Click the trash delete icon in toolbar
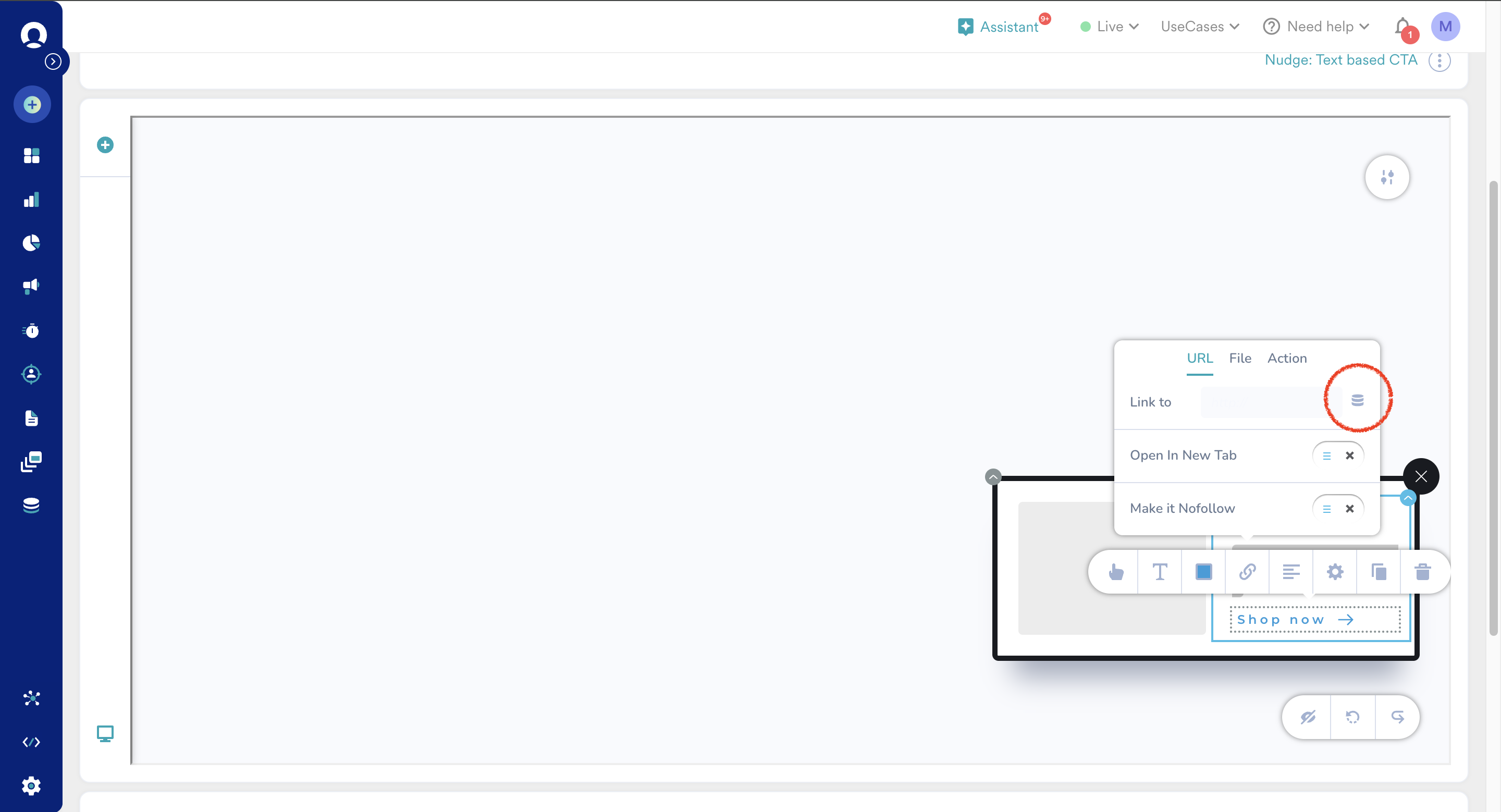The height and width of the screenshot is (812, 1501). (x=1422, y=571)
